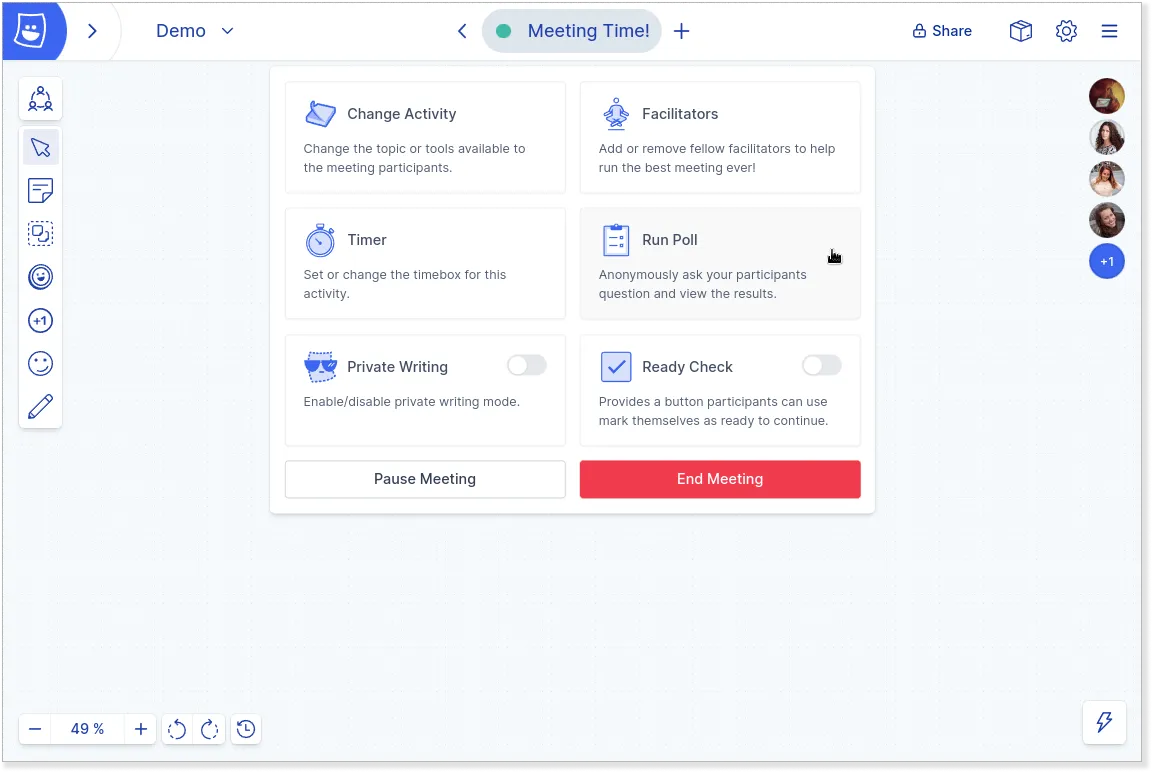Go to previous board with left chevron
The image size is (1152, 772).
point(462,31)
